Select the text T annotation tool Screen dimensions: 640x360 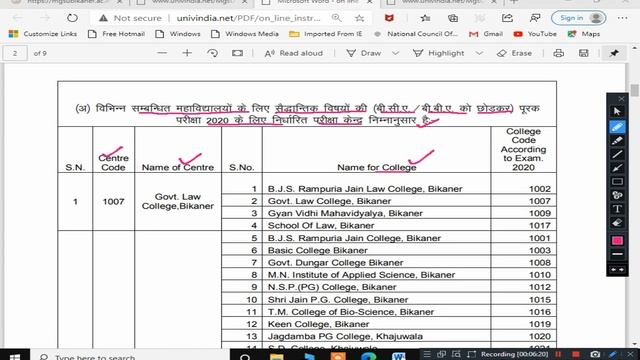pos(617,209)
